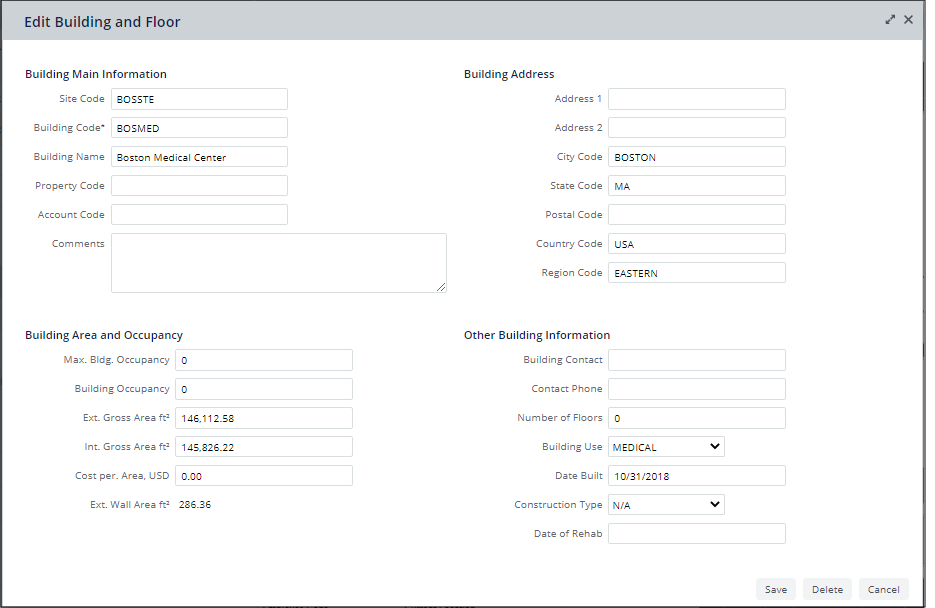Click the Cancel button
Image resolution: width=935 pixels, height=608 pixels.
tap(883, 589)
